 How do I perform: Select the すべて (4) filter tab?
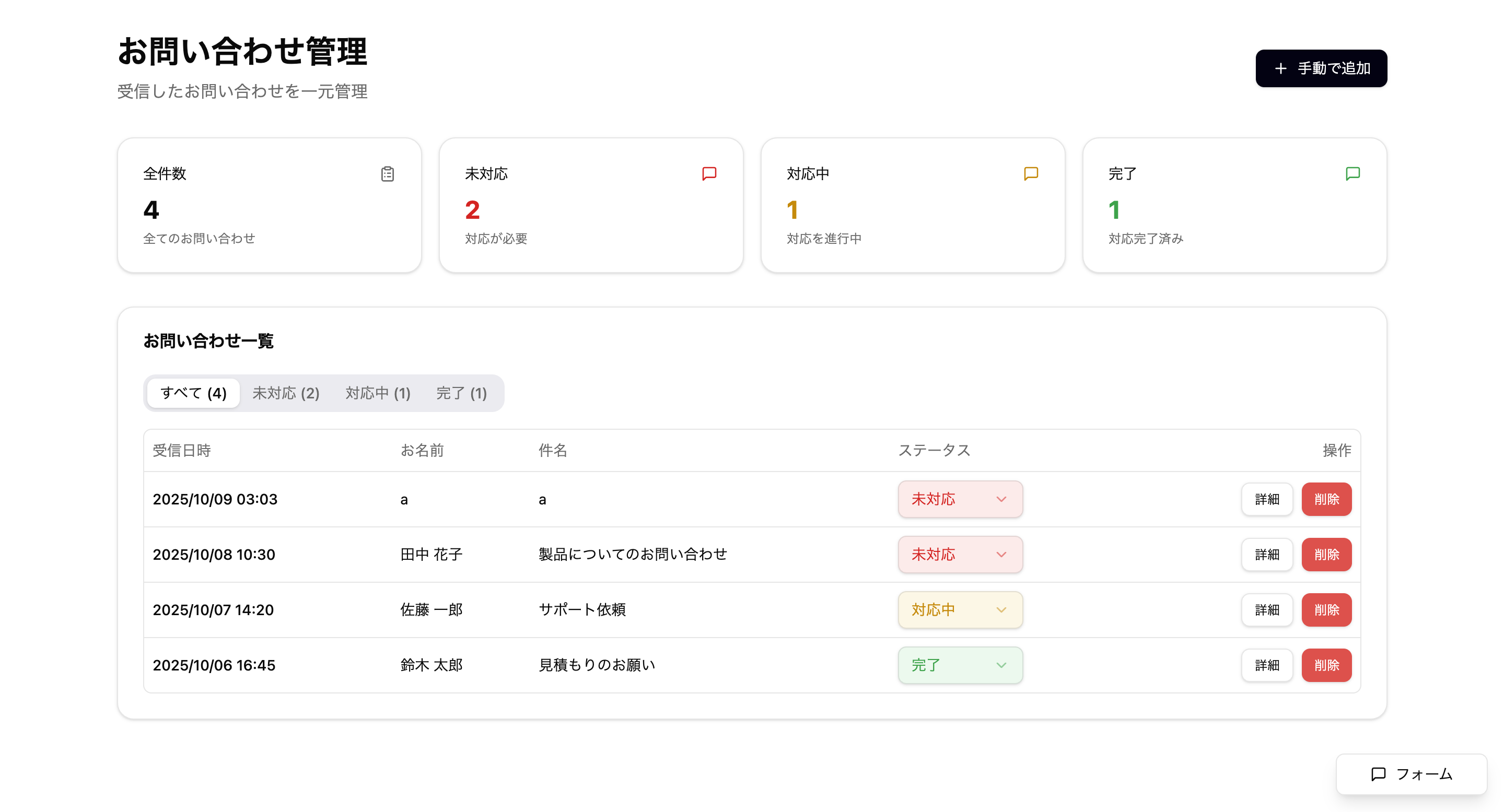[x=193, y=393]
